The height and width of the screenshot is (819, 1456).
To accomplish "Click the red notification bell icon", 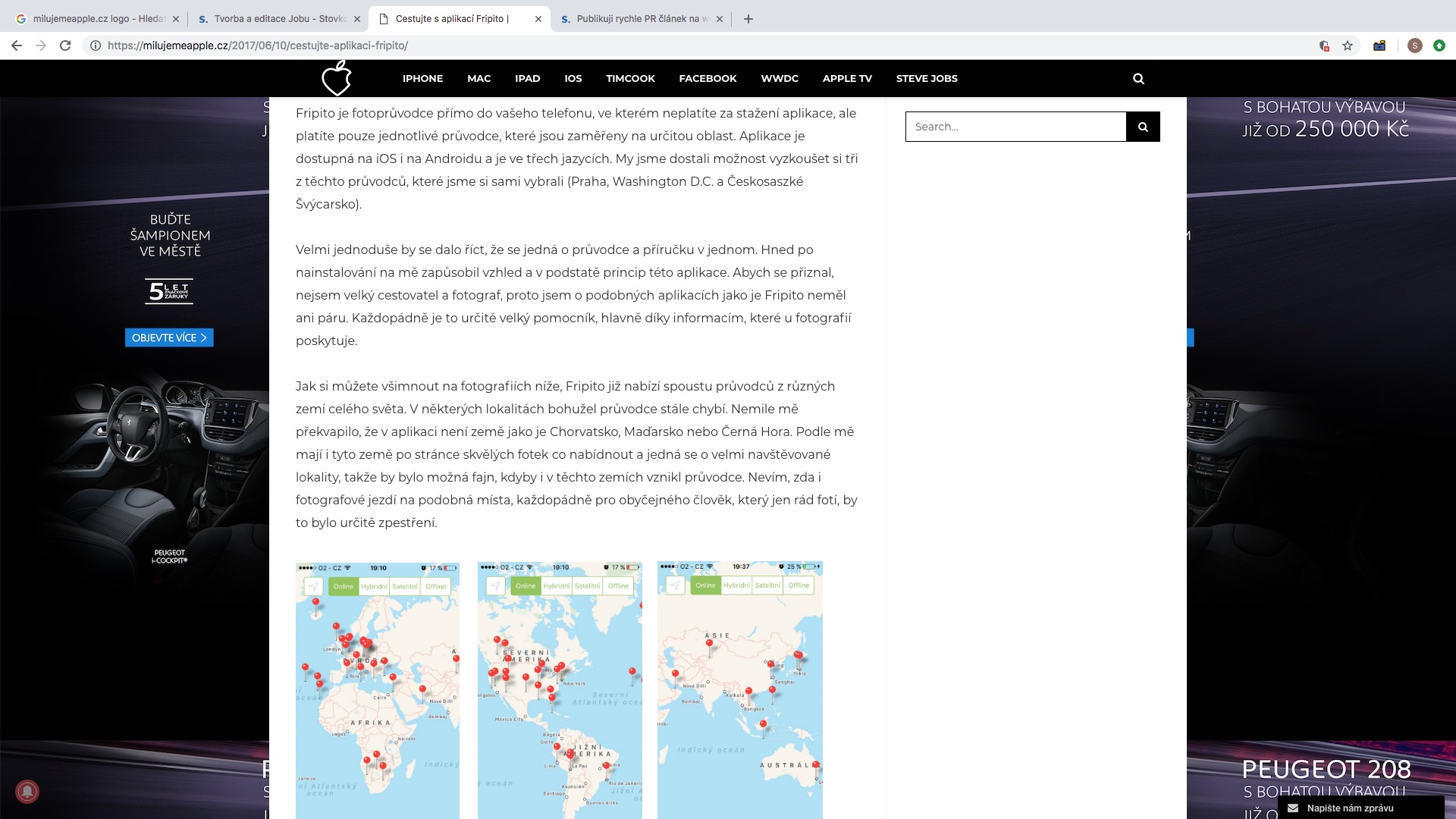I will click(27, 792).
